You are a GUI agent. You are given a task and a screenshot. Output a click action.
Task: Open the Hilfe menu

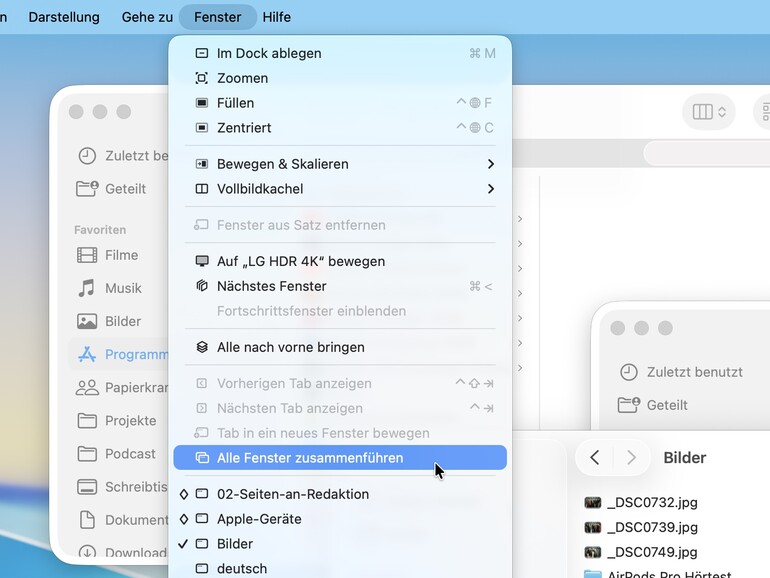(276, 17)
